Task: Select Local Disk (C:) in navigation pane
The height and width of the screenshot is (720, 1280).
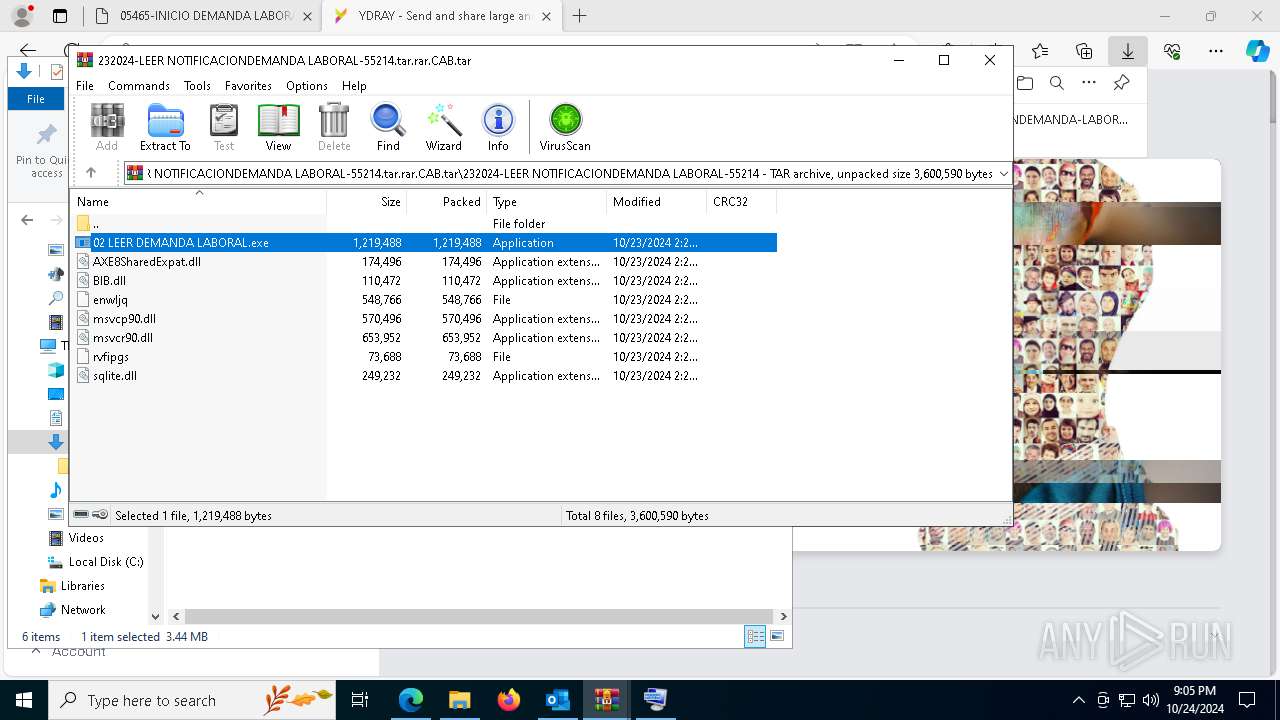Action: 106,562
